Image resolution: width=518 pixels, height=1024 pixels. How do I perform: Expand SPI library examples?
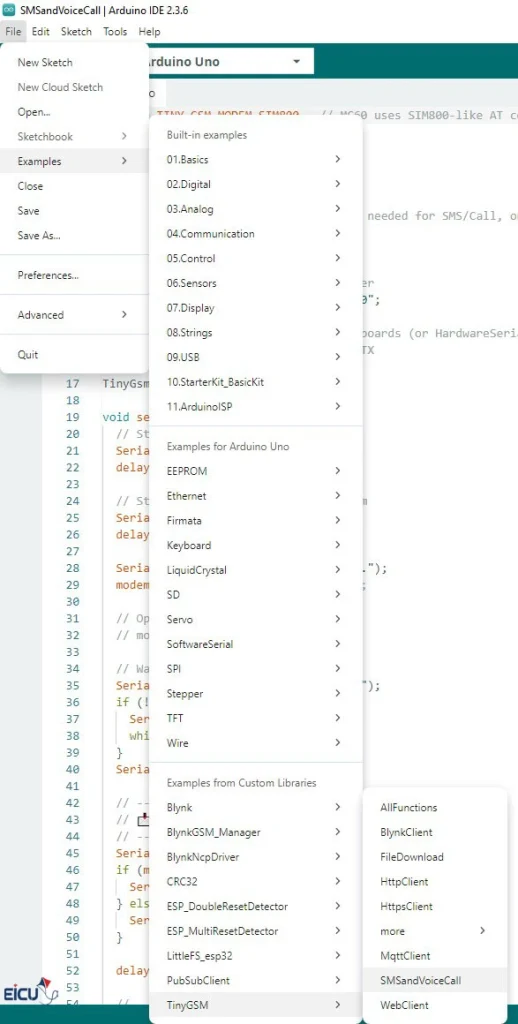[255, 669]
